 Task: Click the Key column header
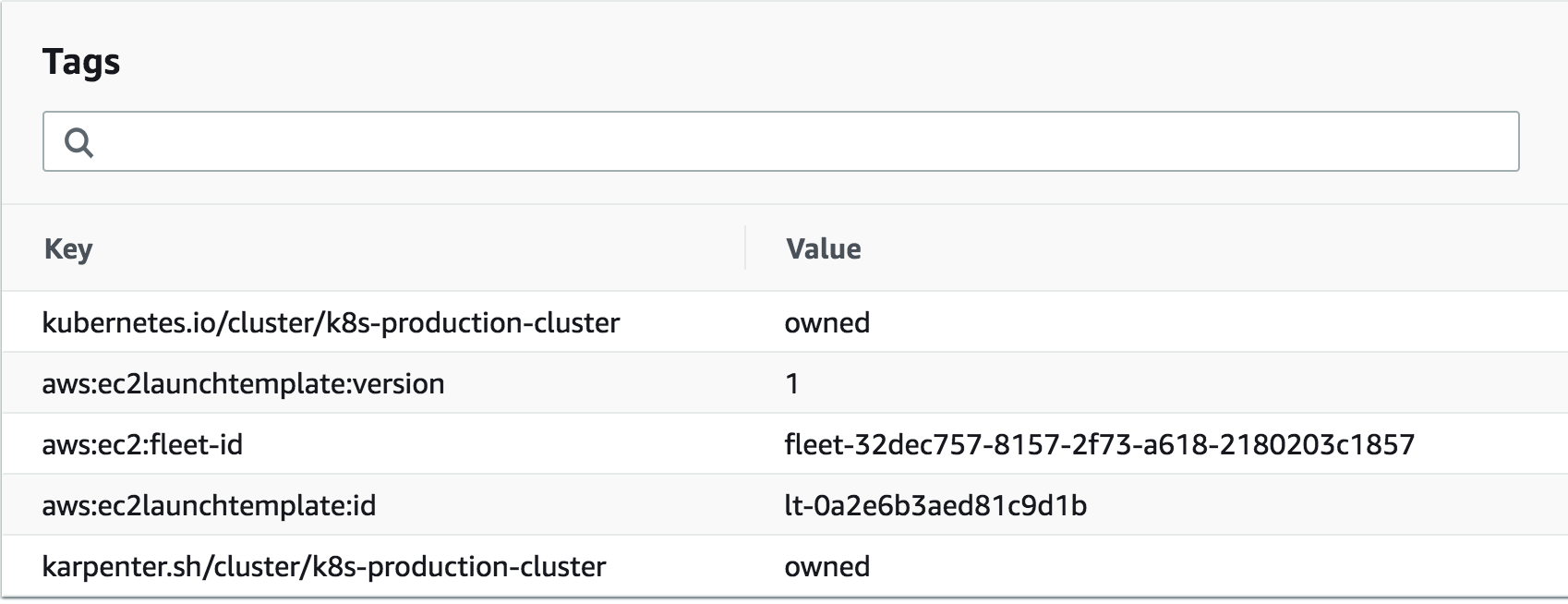tap(67, 248)
